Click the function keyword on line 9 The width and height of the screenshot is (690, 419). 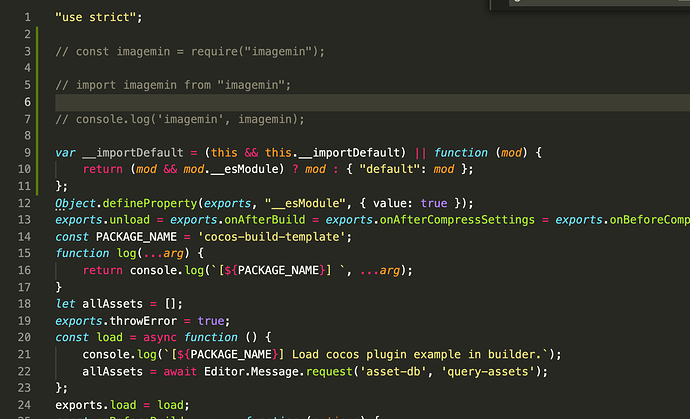[460, 153]
